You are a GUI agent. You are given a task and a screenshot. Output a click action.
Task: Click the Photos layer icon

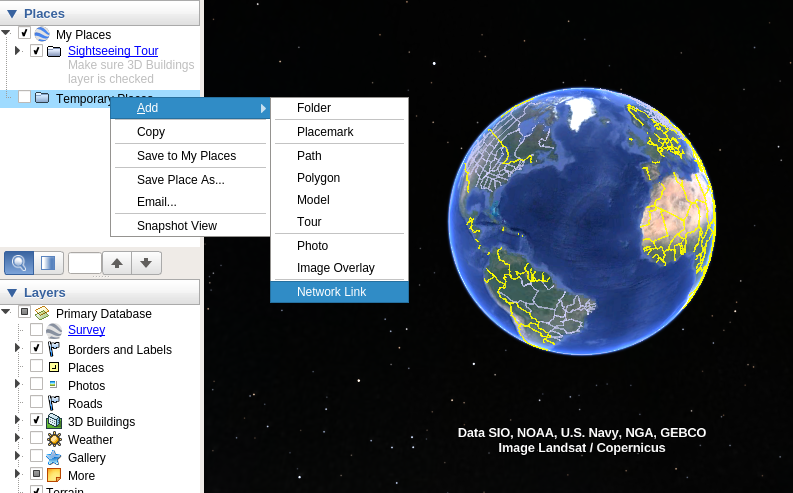point(53,384)
